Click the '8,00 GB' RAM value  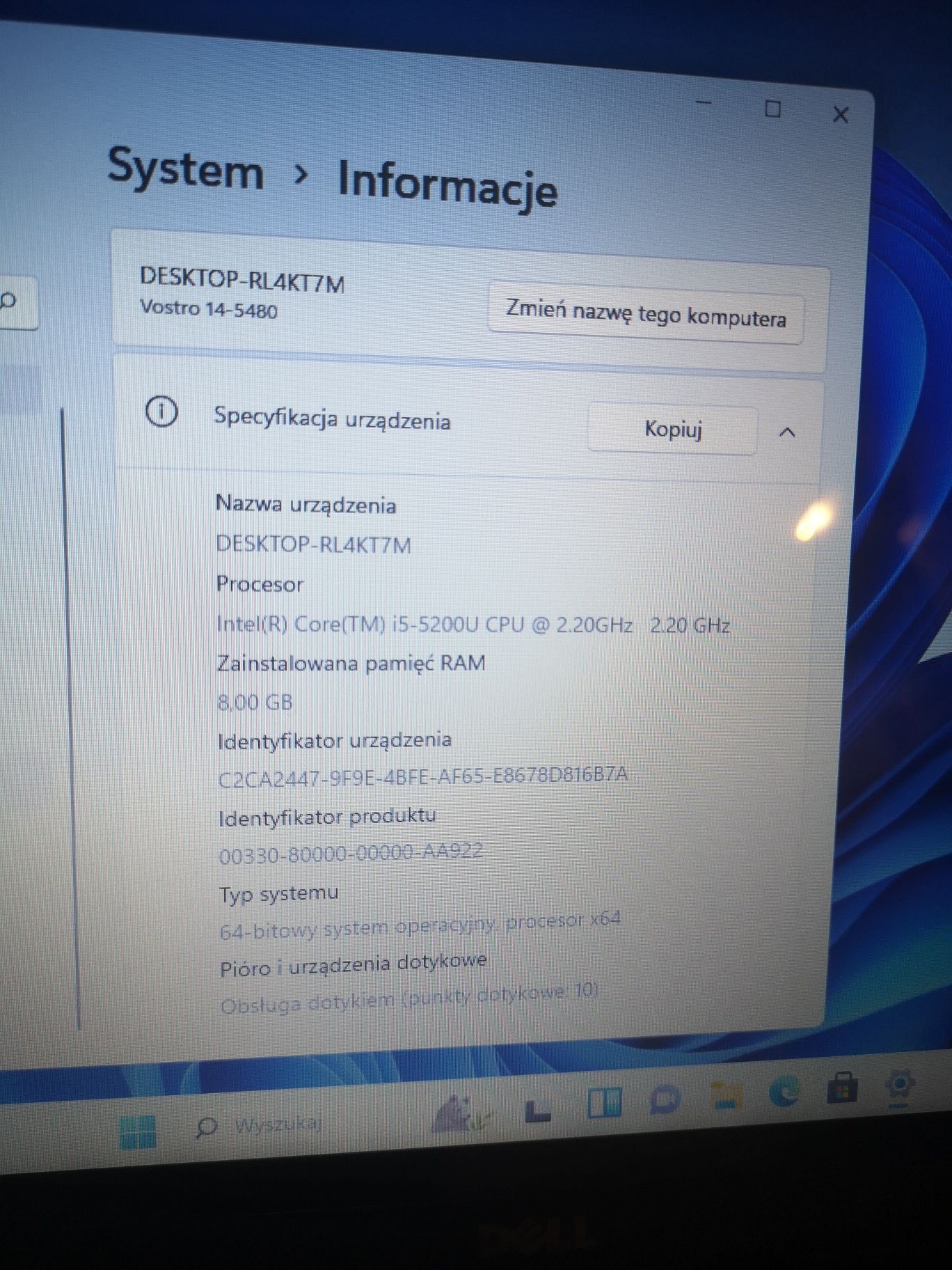255,702
